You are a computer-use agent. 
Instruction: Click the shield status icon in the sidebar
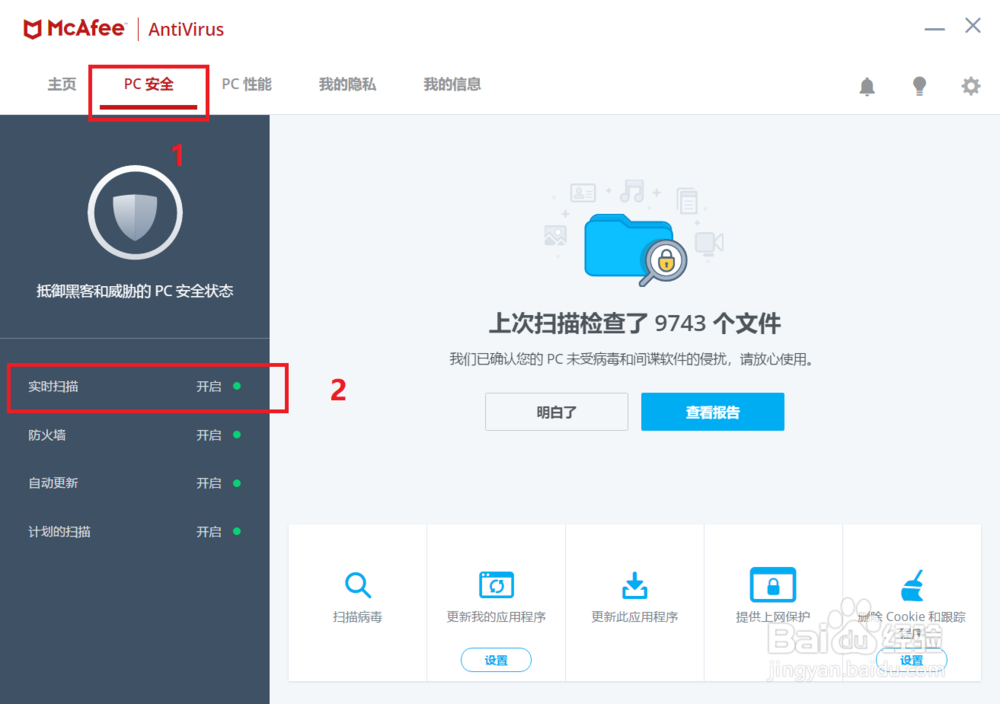(135, 211)
